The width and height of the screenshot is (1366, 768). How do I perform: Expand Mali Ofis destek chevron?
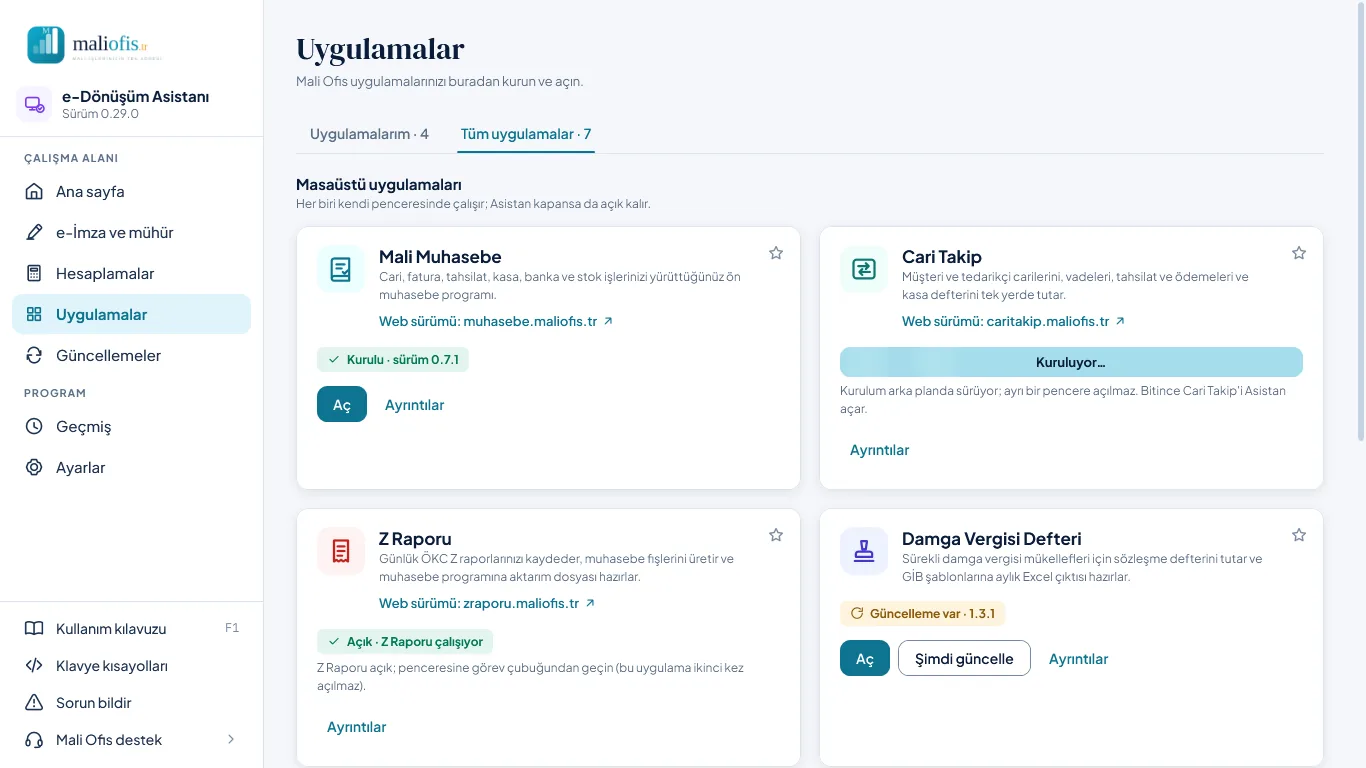pos(231,740)
